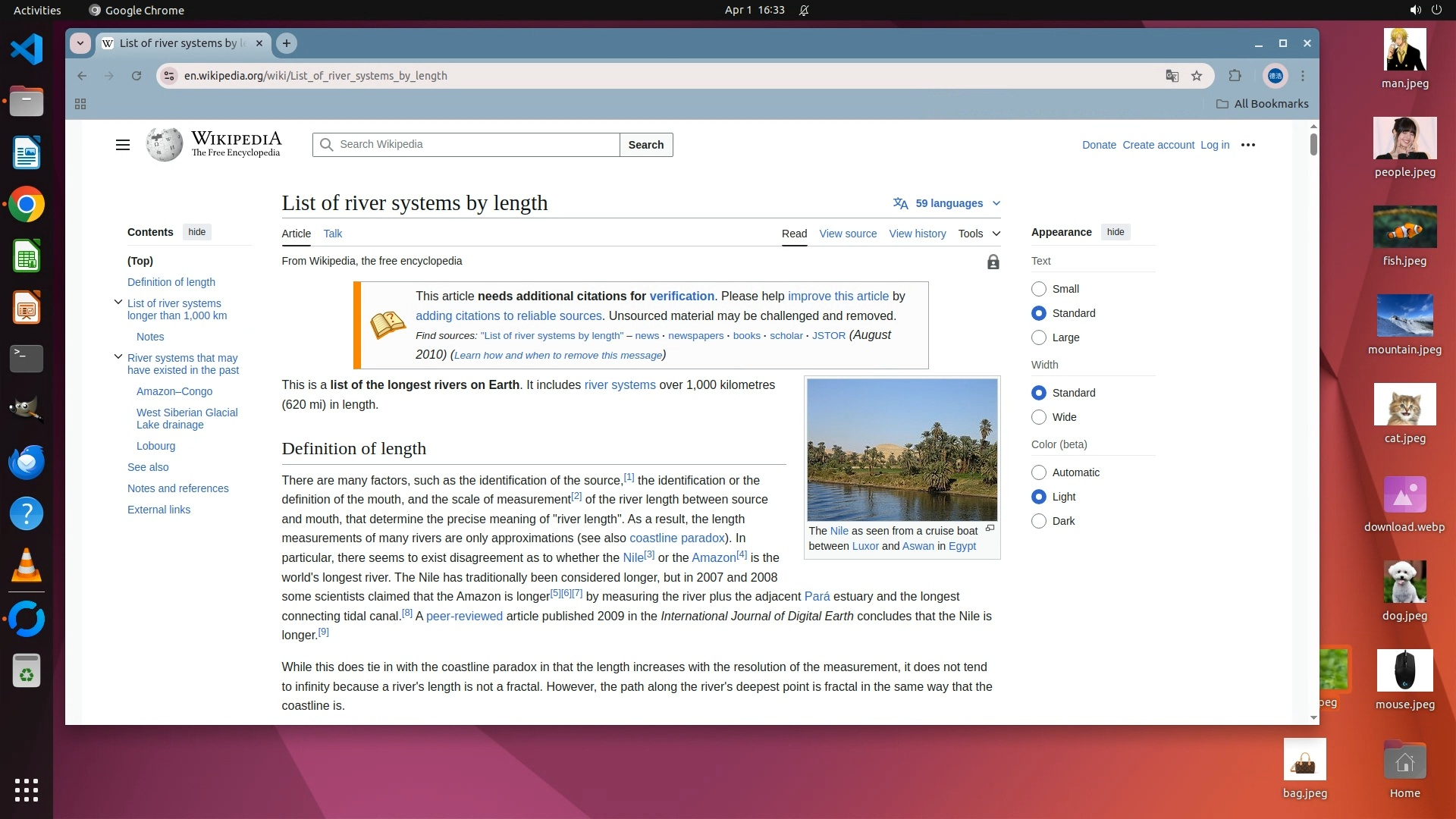This screenshot has height=819, width=1456.
Task: Open the Chrome extensions puzzle icon
Action: [x=1235, y=76]
